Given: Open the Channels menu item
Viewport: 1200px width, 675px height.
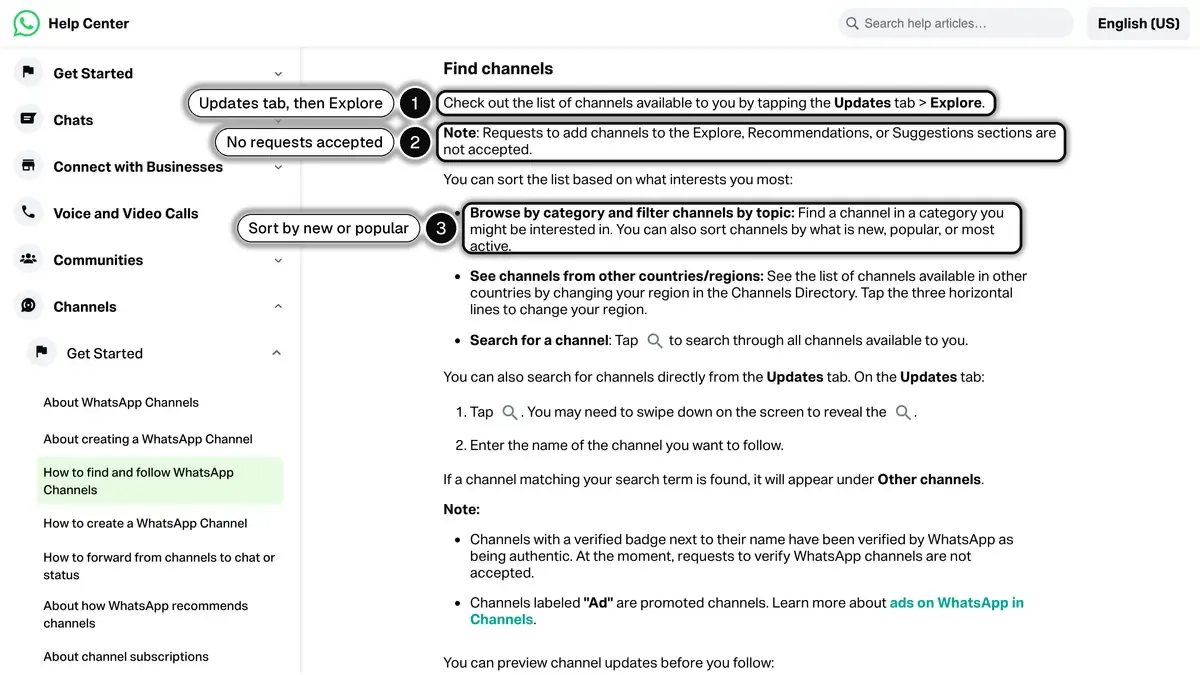Looking at the screenshot, I should (x=85, y=307).
